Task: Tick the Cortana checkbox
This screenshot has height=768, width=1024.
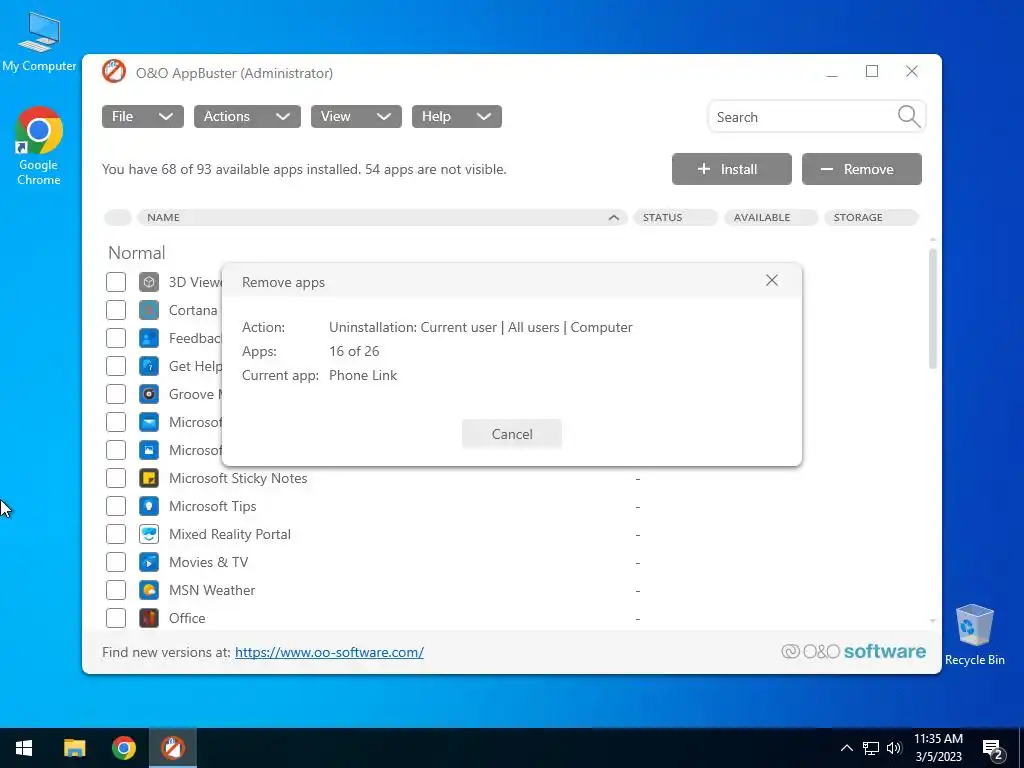Action: coord(116,310)
